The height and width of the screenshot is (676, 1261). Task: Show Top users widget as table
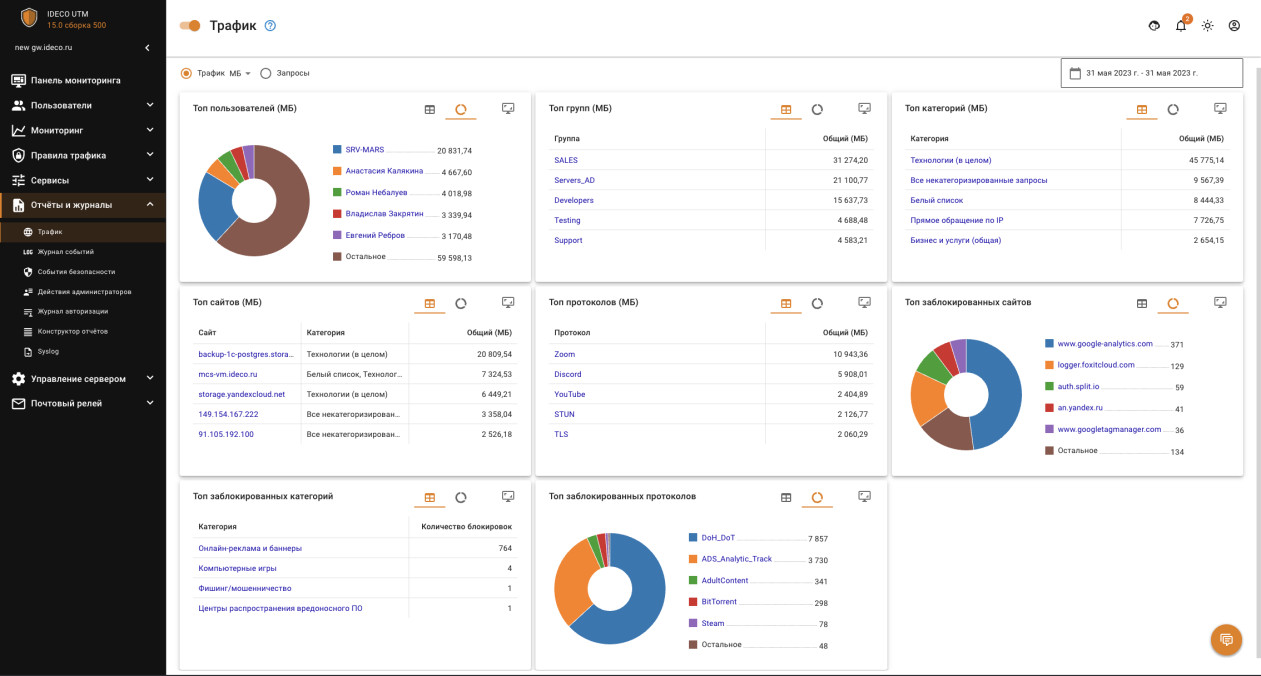pyautogui.click(x=430, y=109)
